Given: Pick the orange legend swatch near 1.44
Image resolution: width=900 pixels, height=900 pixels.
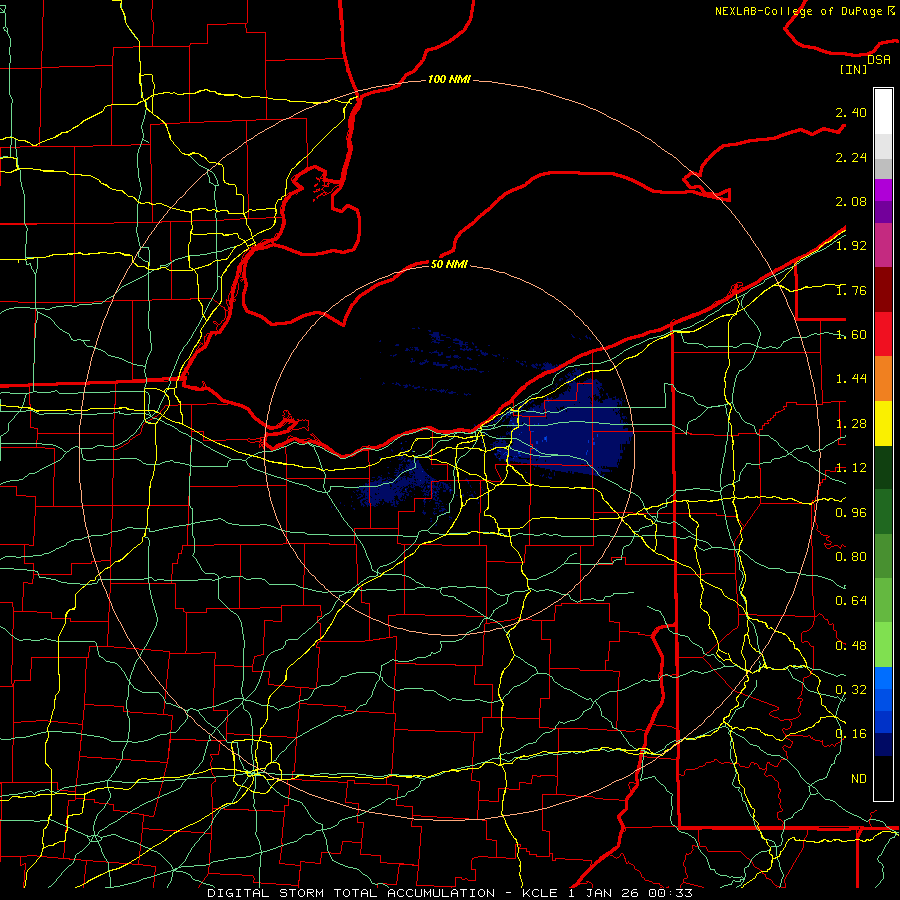Looking at the screenshot, I should 883,379.
